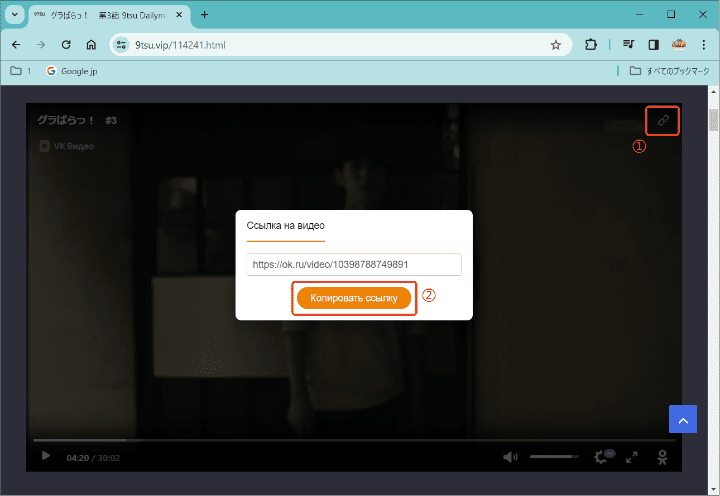The height and width of the screenshot is (496, 720).
Task: Reload the page with the refresh icon
Action: point(66,45)
